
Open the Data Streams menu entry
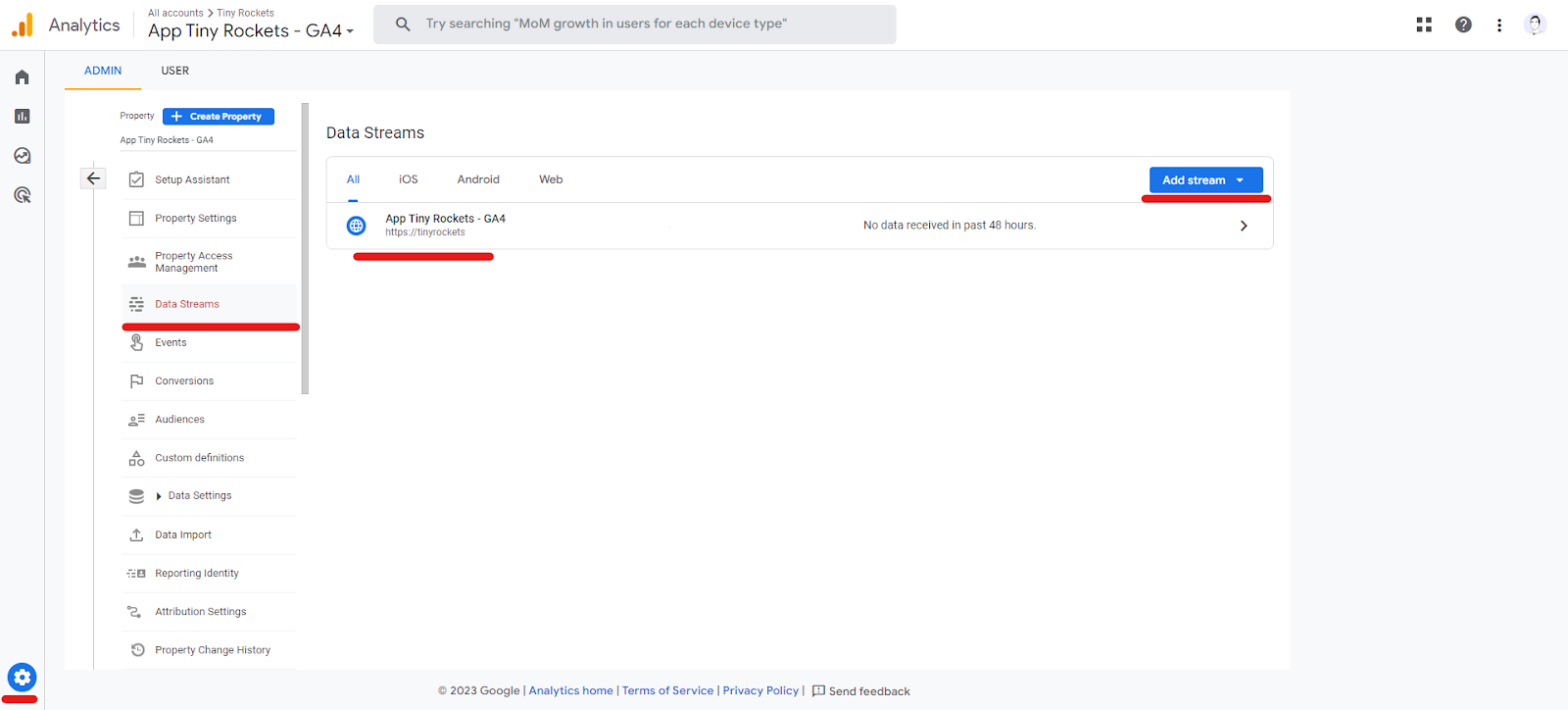[x=209, y=304]
